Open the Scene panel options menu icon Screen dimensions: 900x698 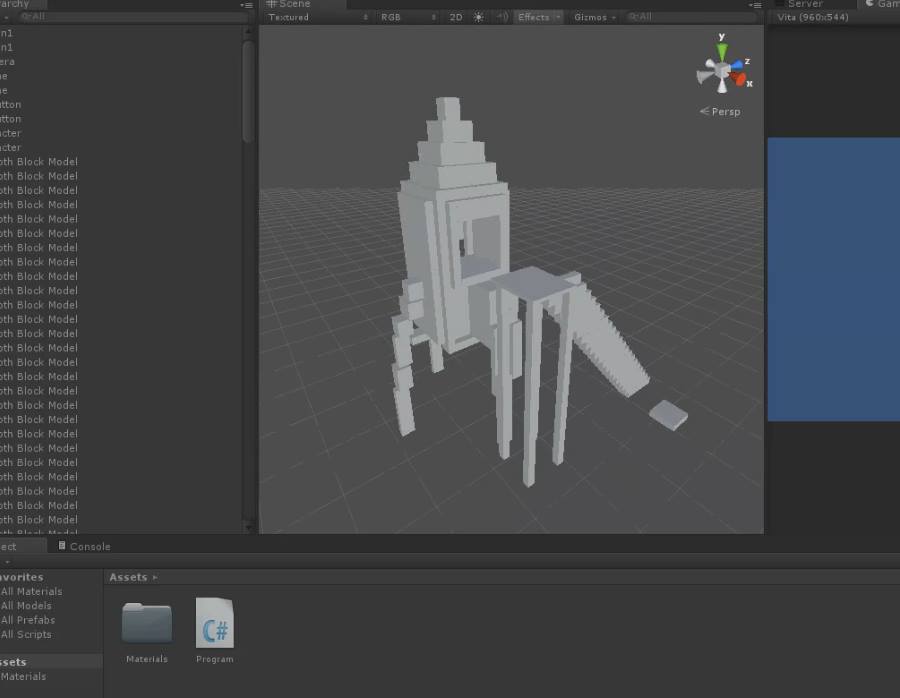[x=755, y=5]
